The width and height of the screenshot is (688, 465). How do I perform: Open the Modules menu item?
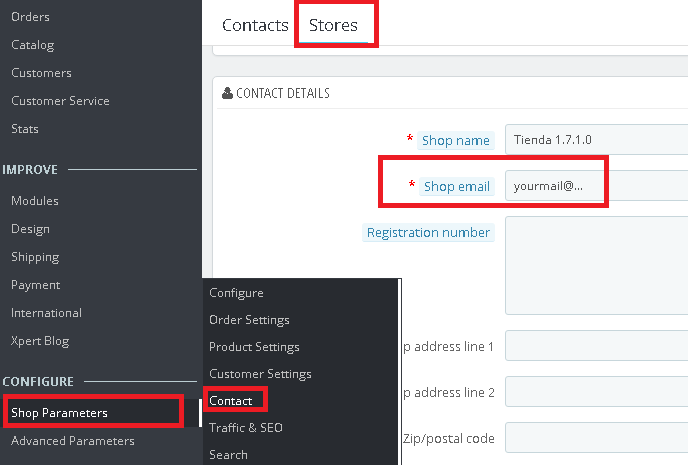35,201
